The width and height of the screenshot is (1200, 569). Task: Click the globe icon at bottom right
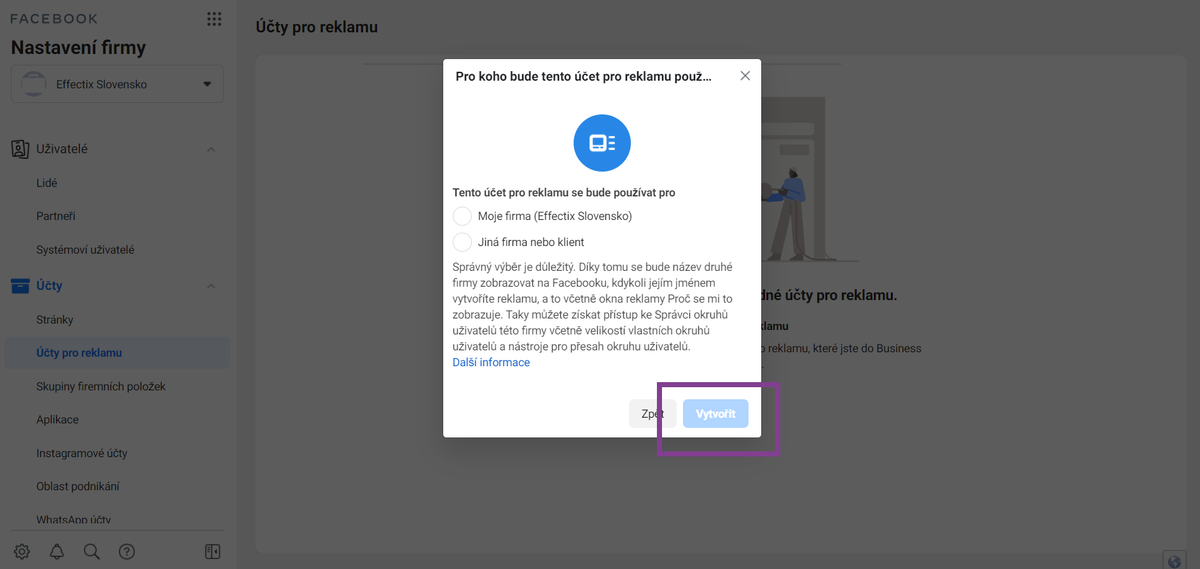1175,560
